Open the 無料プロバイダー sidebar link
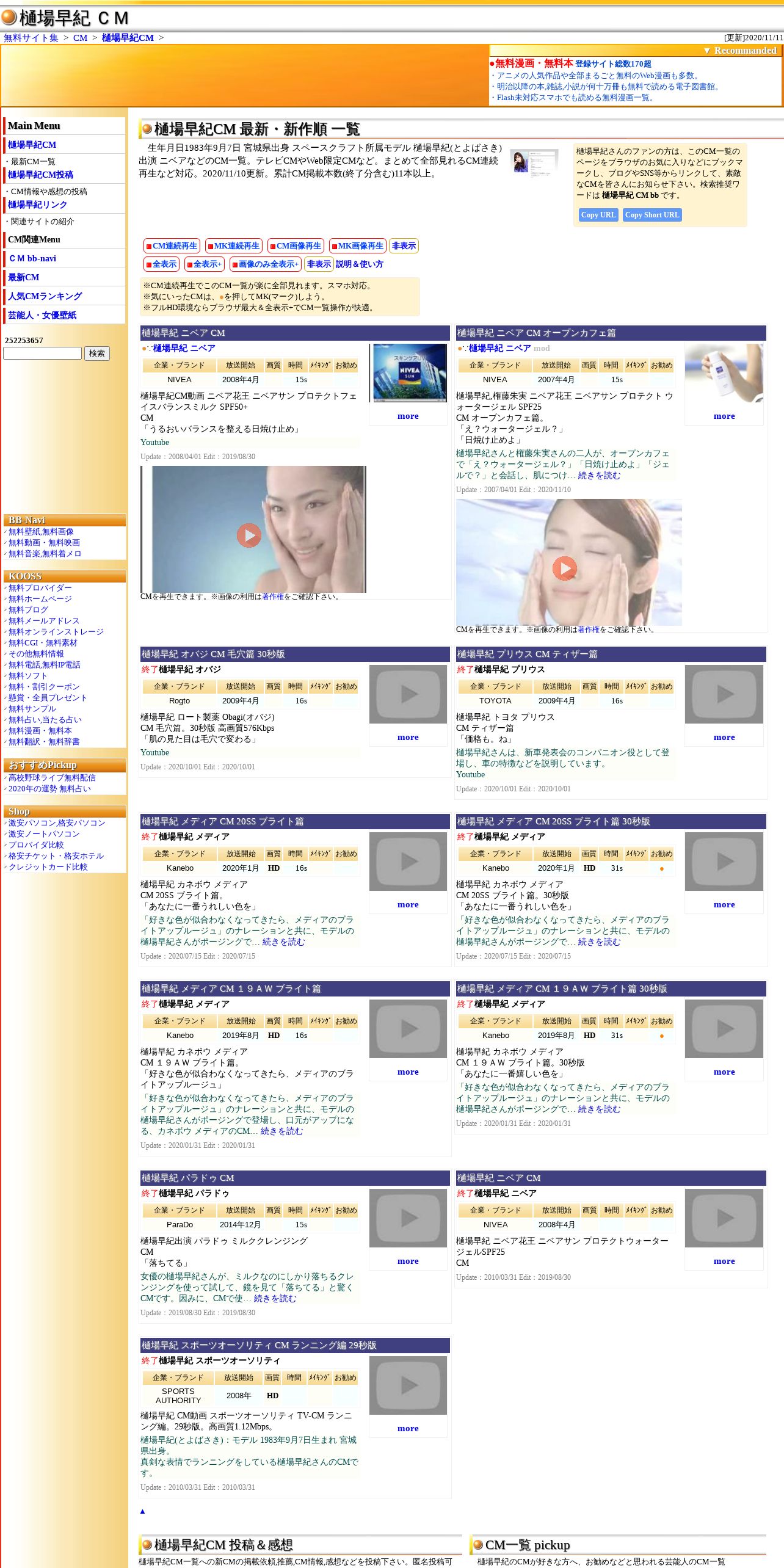This screenshot has width=784, height=1568. 40,588
